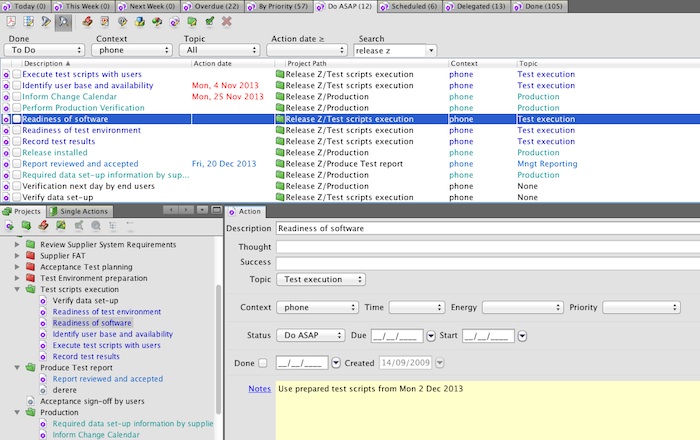Tick checkbox for Execute test scripts with users

pyautogui.click(x=16, y=75)
